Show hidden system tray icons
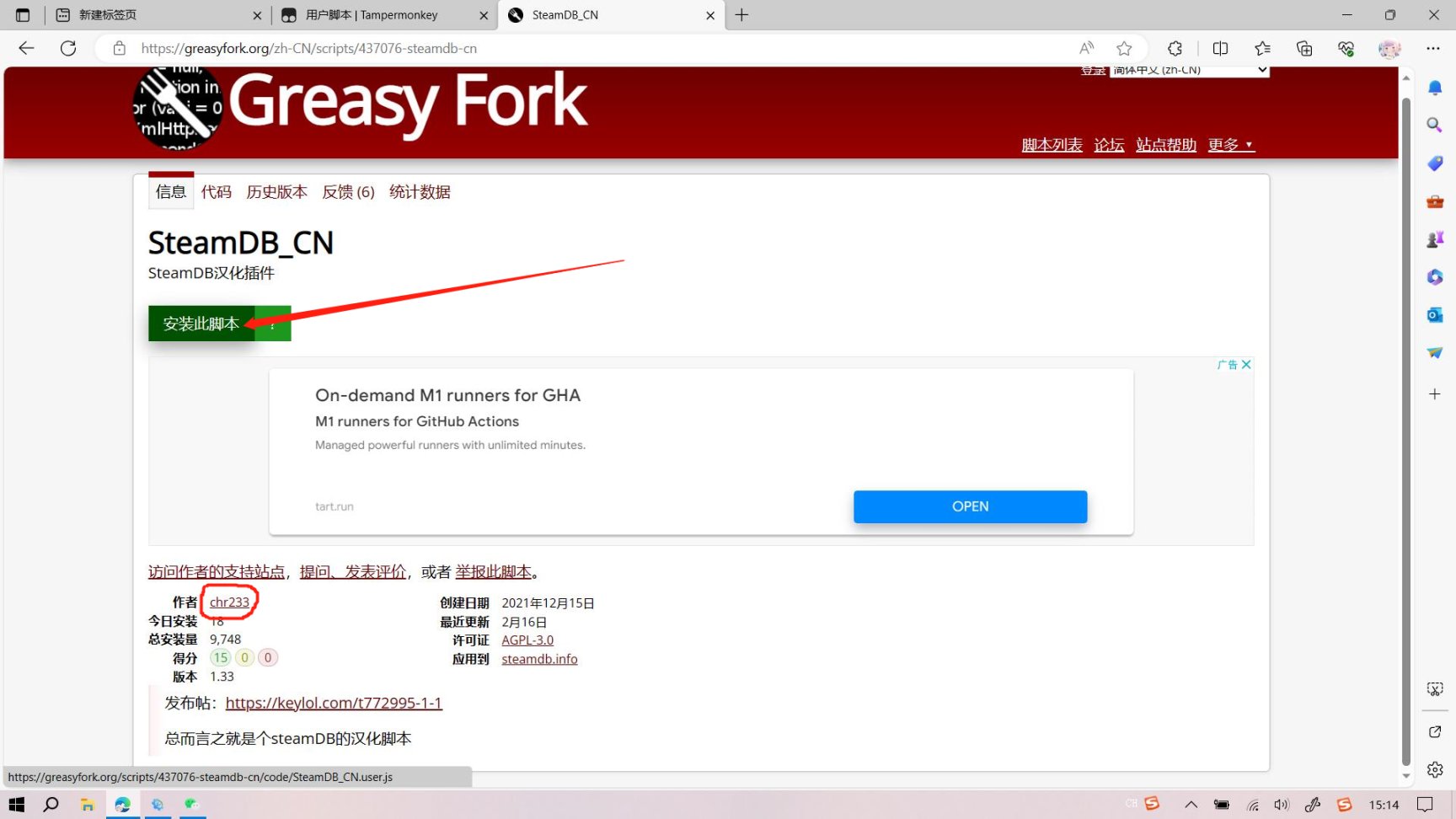Image resolution: width=1456 pixels, height=819 pixels. pyautogui.click(x=1191, y=805)
